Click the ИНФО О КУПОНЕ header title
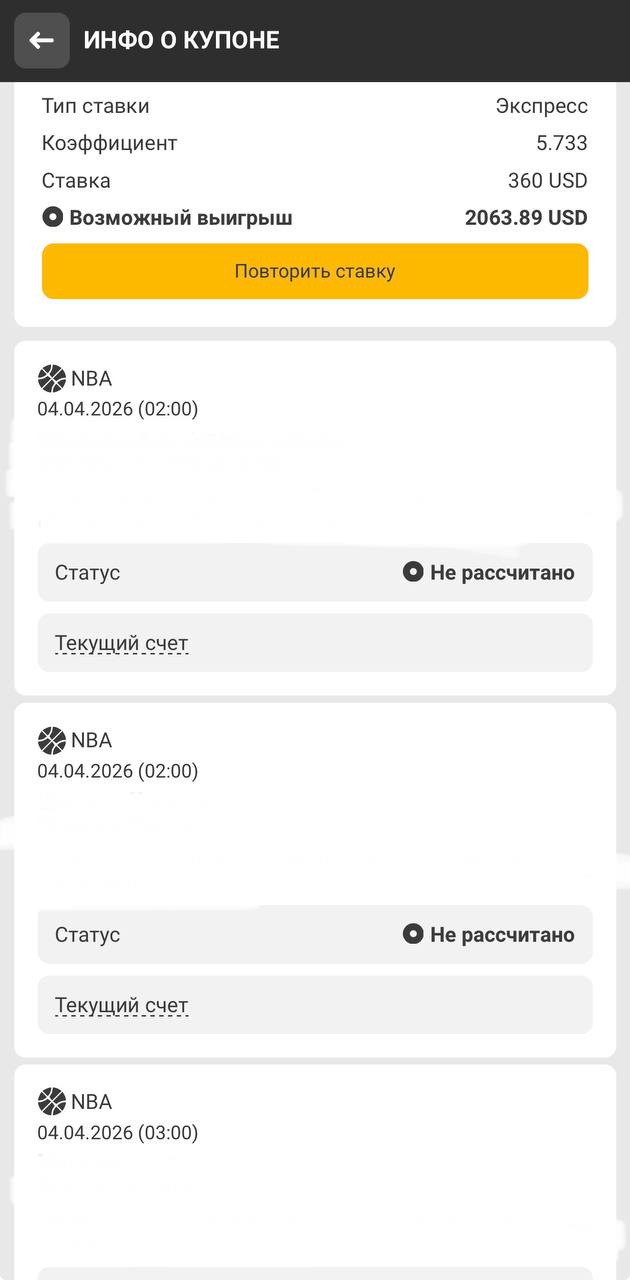The width and height of the screenshot is (630, 1280). tap(181, 41)
